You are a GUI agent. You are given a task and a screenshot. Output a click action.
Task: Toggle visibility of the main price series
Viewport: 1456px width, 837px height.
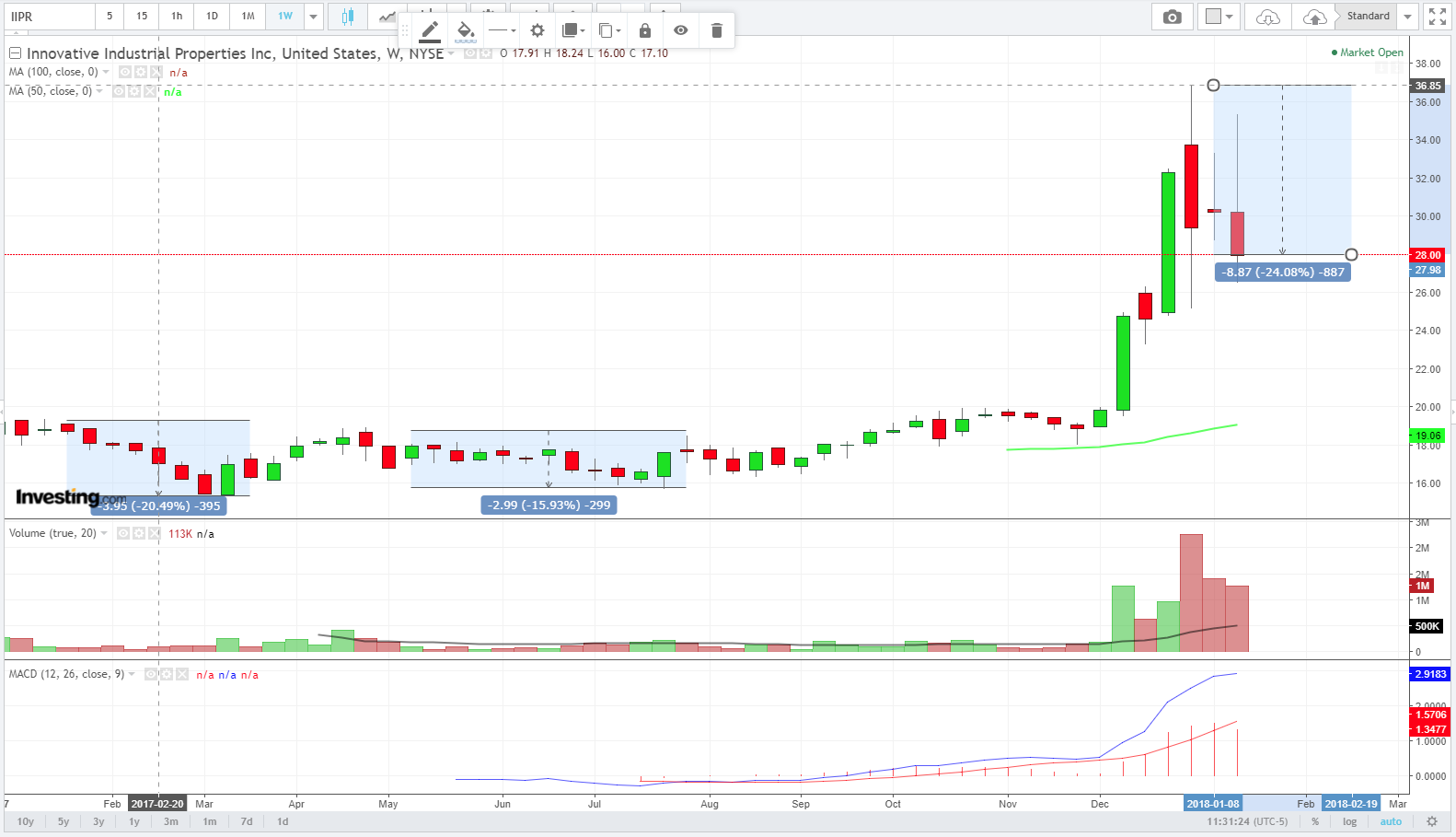(470, 53)
